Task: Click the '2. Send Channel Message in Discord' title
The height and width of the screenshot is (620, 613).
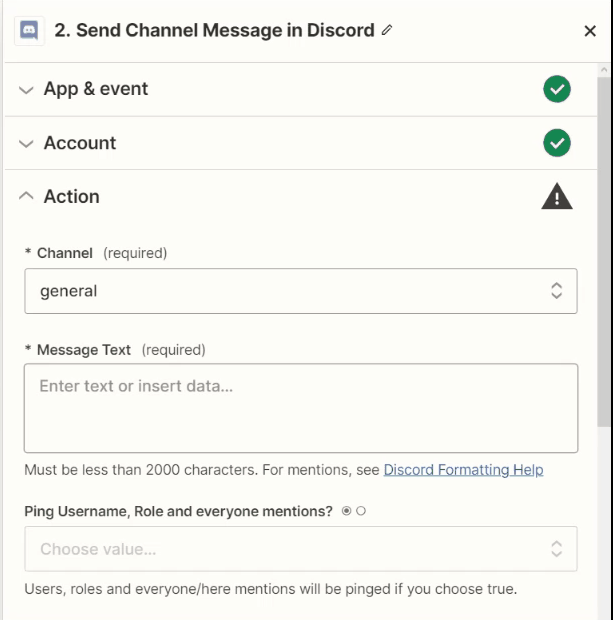Action: tap(214, 30)
